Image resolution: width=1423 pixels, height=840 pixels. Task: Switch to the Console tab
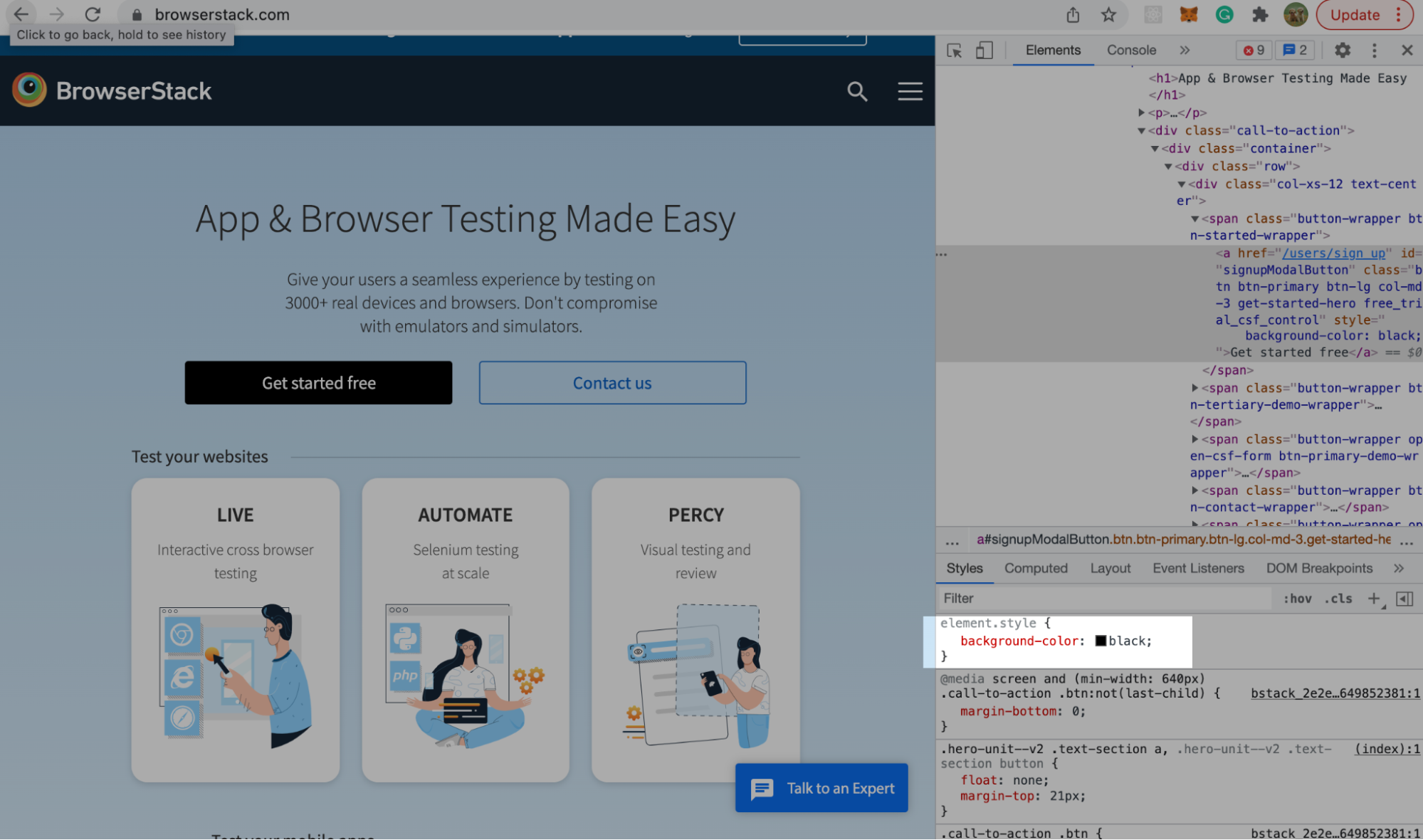point(1130,51)
